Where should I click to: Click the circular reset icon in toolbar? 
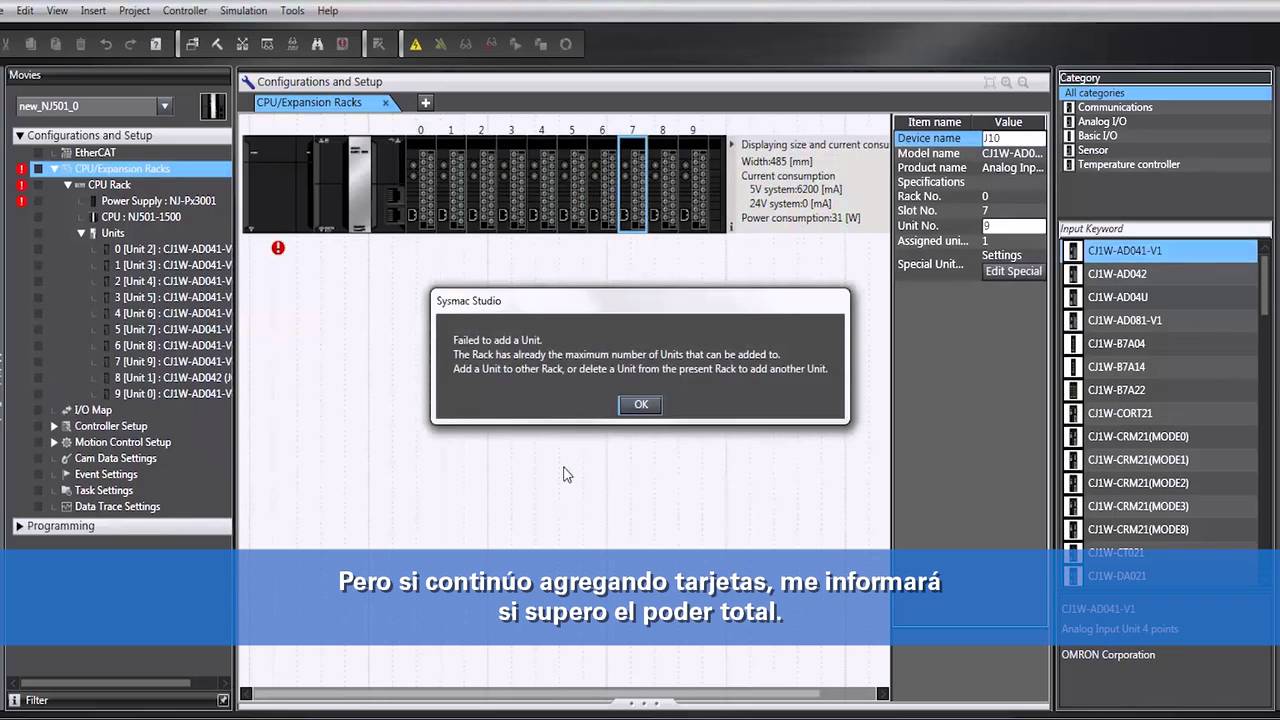[x=566, y=44]
